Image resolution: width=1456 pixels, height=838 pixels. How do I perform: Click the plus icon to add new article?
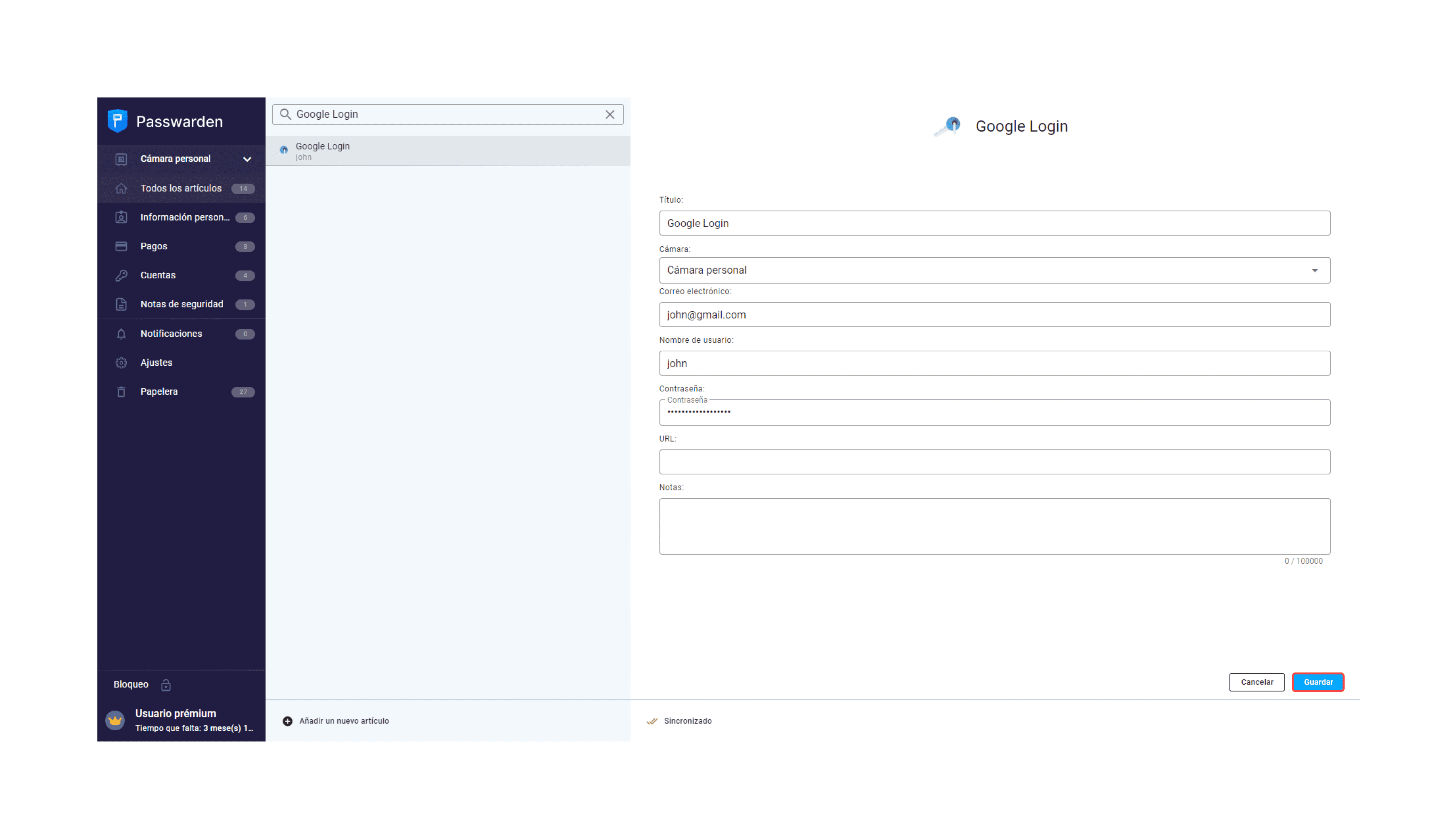pyautogui.click(x=287, y=721)
